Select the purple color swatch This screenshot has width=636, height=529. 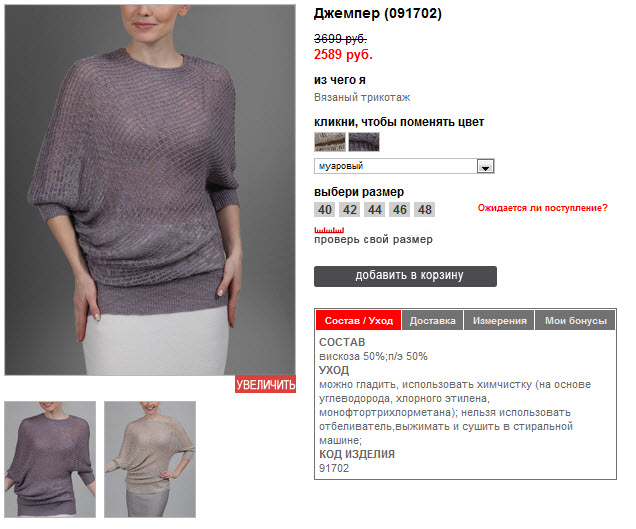click(x=364, y=142)
